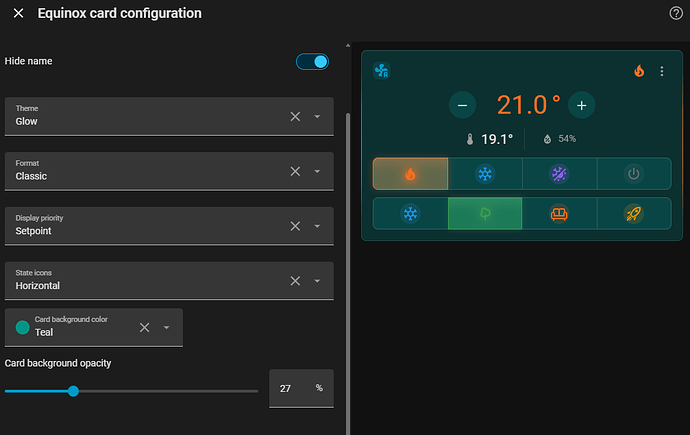
Task: Click the 19.1° current temperature reading
Action: tap(497, 139)
